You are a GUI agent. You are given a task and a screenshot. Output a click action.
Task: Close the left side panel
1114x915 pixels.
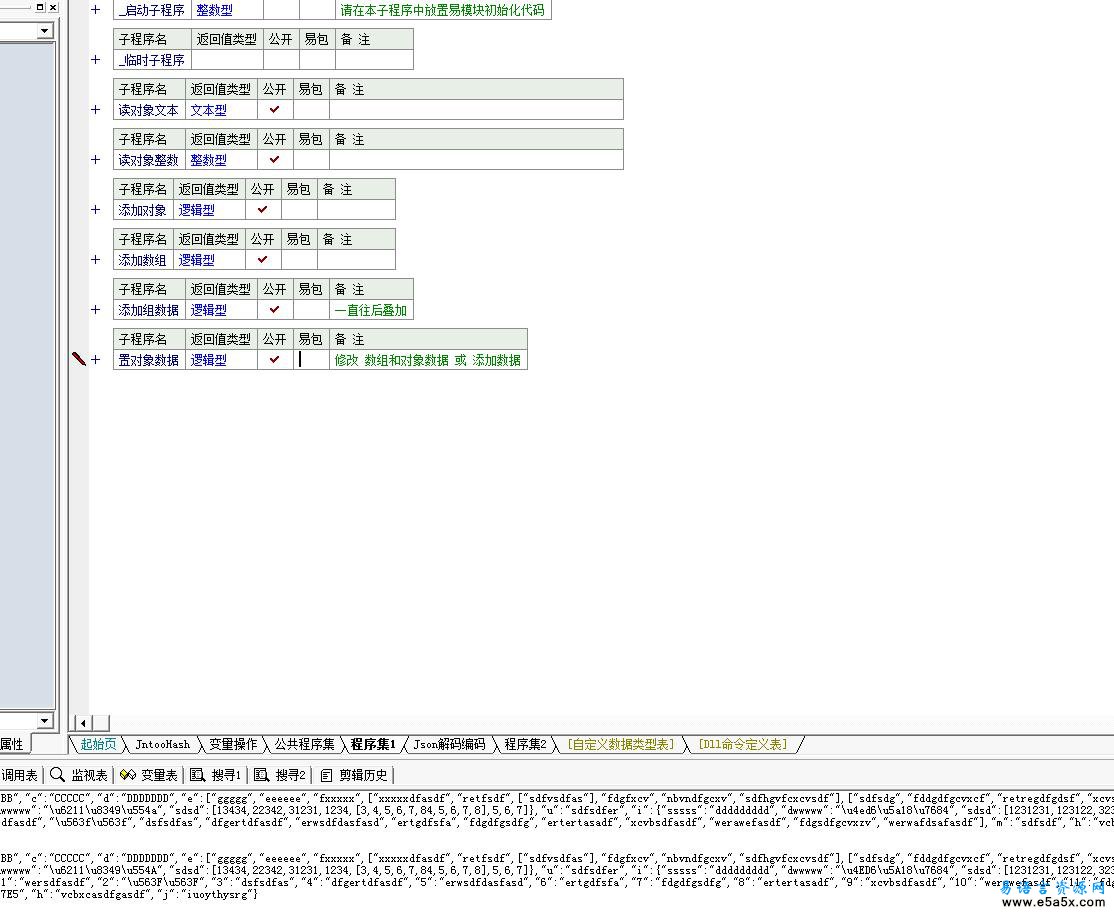[x=53, y=6]
